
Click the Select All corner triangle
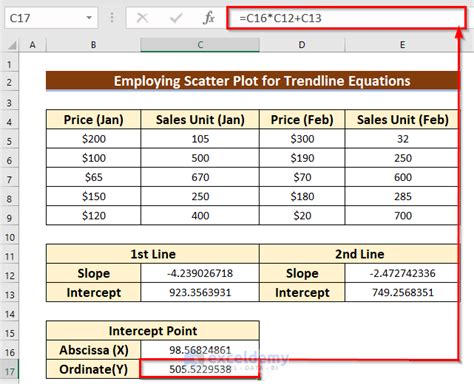[11, 45]
